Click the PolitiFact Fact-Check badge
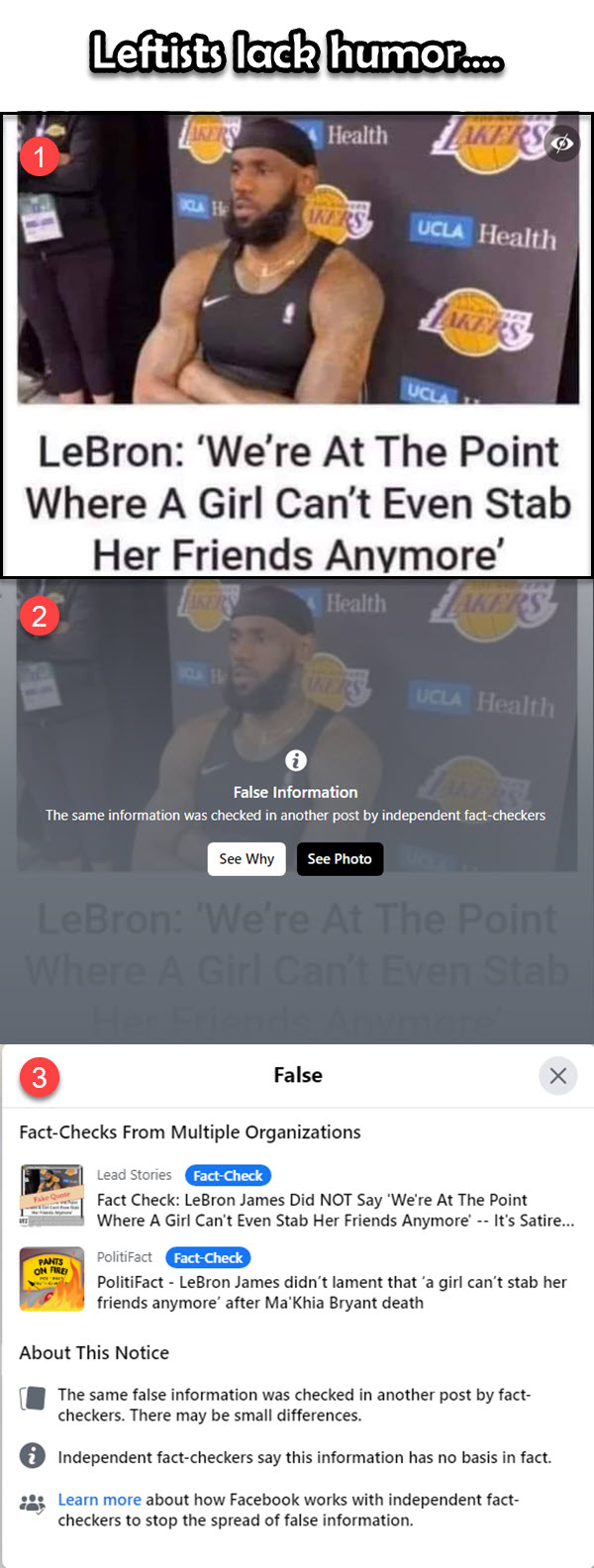 tap(208, 1258)
